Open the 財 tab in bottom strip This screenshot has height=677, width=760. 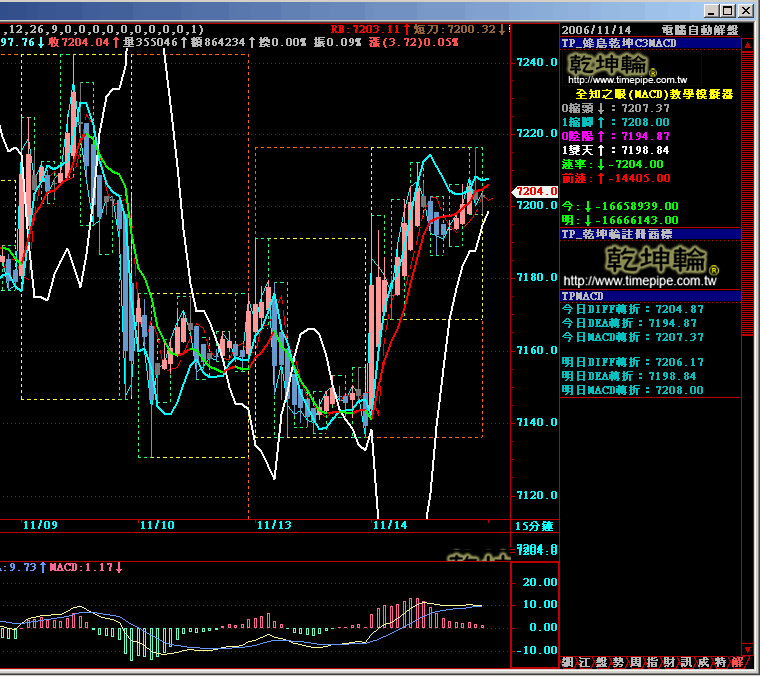pos(669,662)
